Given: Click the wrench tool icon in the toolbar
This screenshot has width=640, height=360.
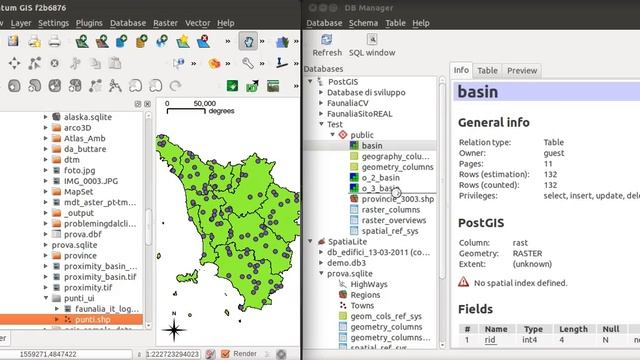Looking at the screenshot, I should point(248,63).
